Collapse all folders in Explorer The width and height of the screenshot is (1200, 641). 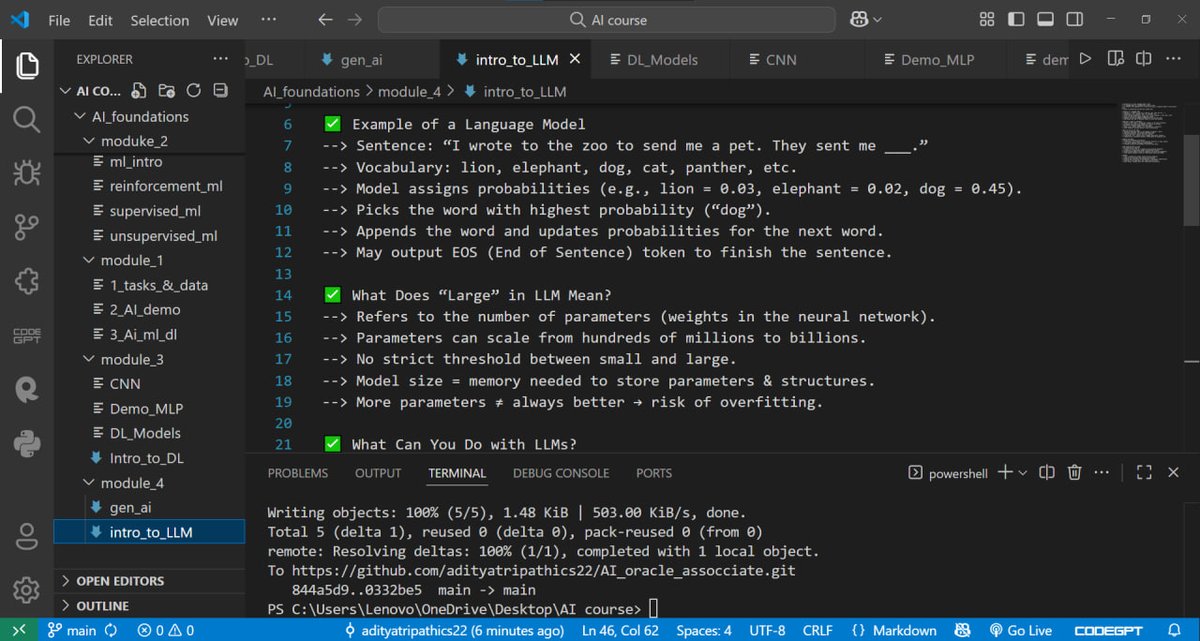tap(220, 90)
